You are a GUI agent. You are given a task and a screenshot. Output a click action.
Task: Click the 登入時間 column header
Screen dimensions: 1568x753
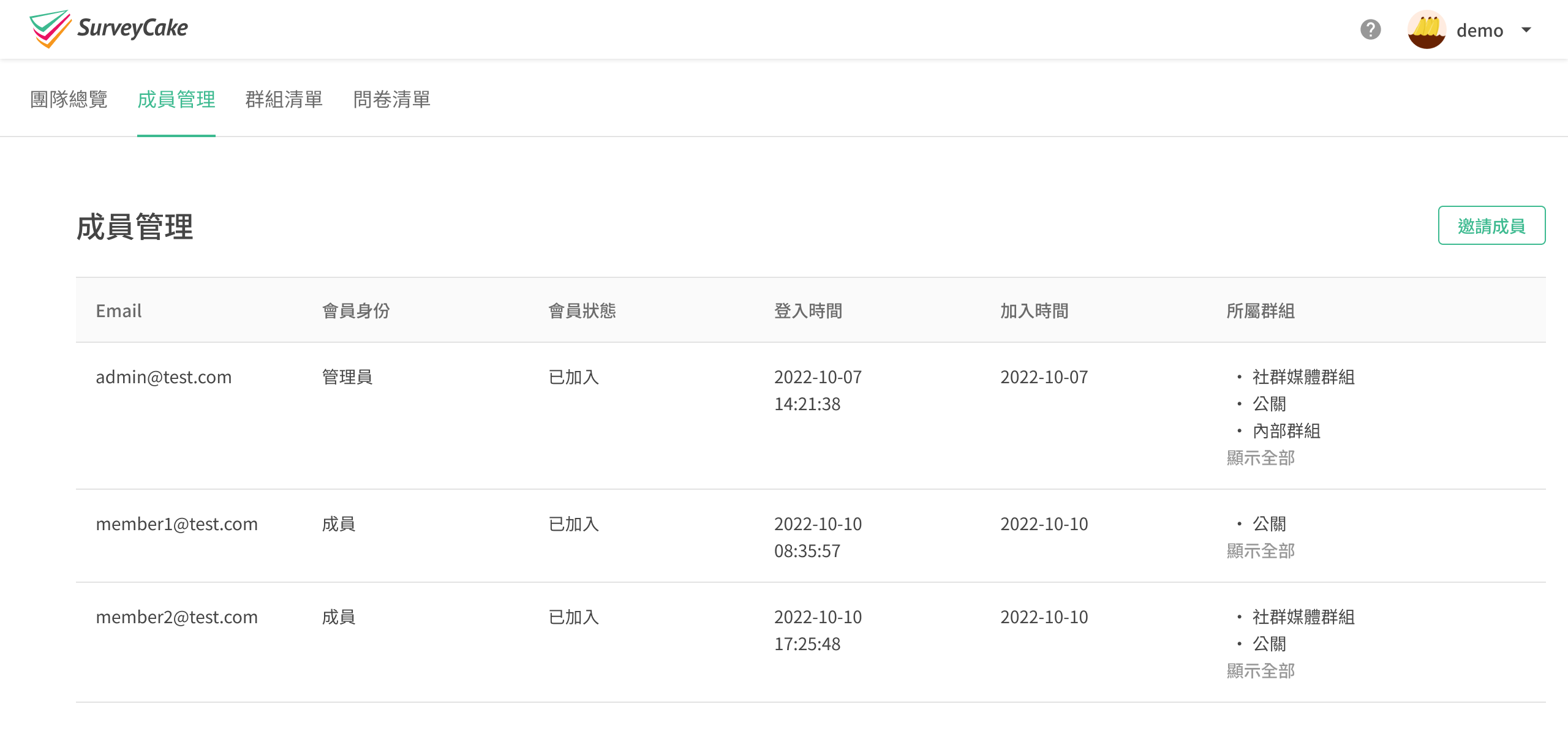pos(808,311)
